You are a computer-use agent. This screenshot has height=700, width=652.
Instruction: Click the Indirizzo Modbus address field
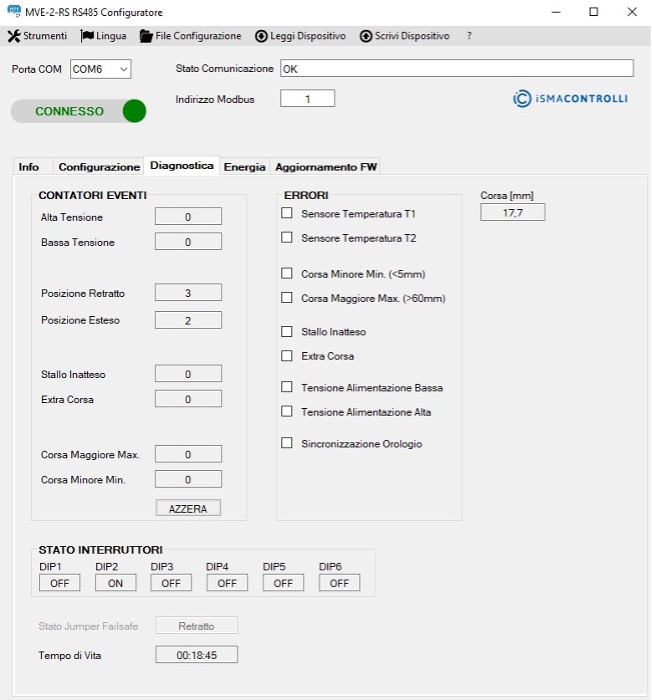pyautogui.click(x=307, y=99)
